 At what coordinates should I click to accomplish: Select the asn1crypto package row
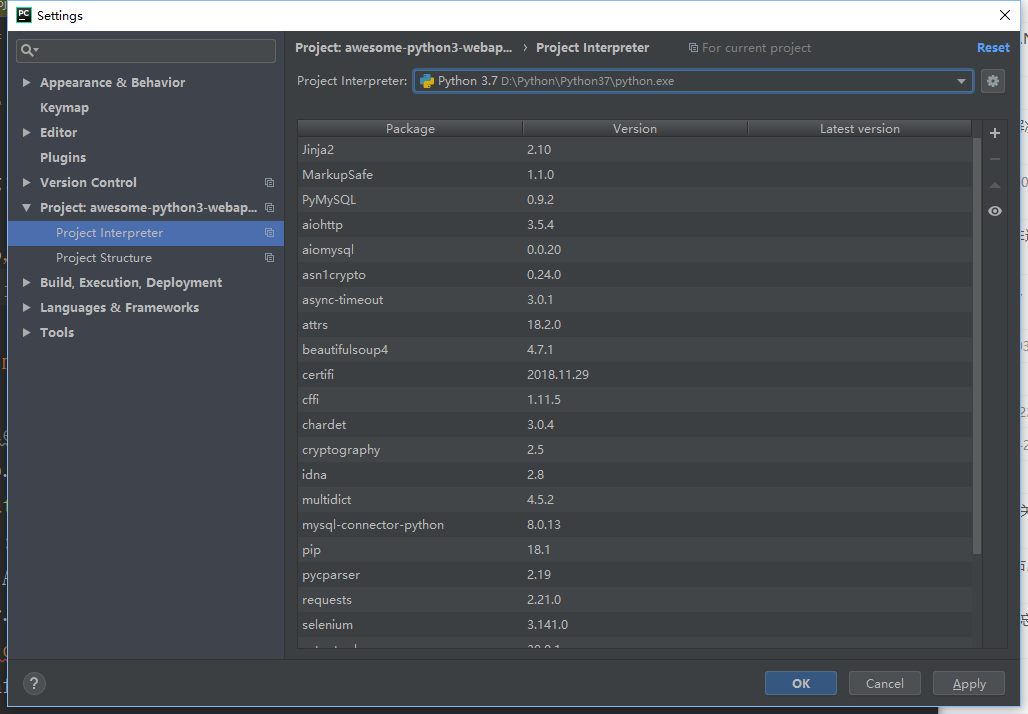point(635,275)
